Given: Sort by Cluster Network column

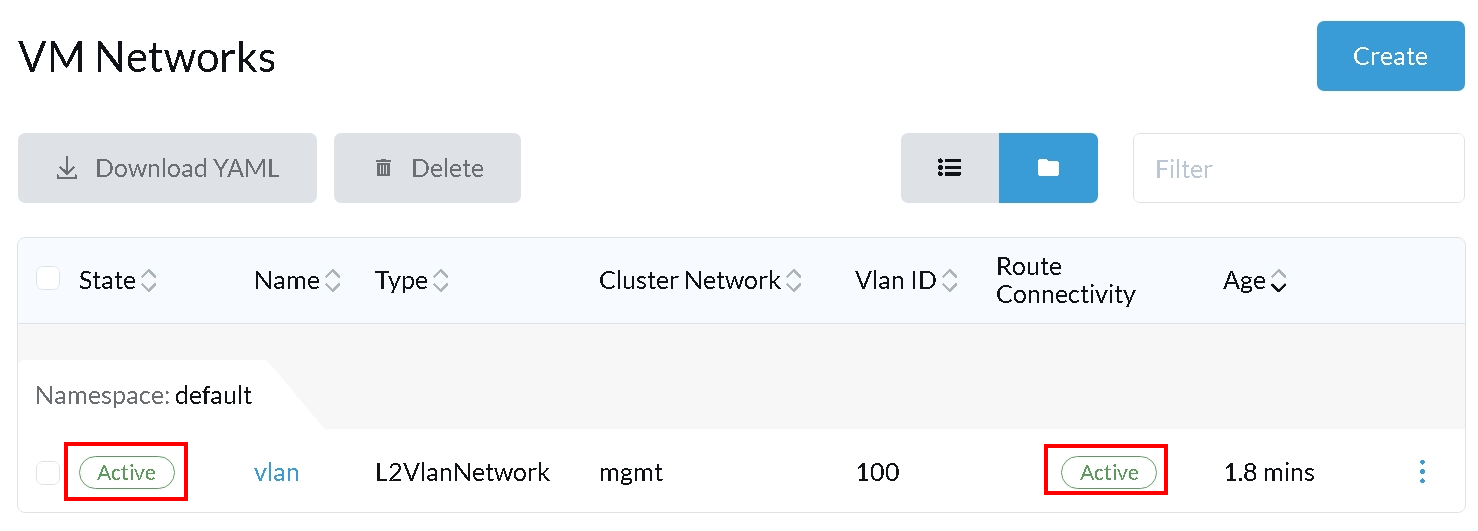Looking at the screenshot, I should click(x=700, y=281).
